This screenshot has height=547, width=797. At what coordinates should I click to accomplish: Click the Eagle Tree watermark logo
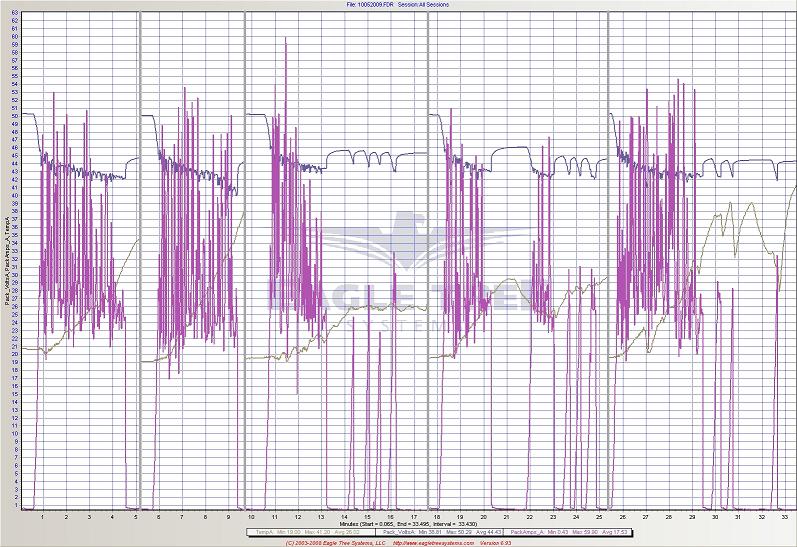point(400,262)
